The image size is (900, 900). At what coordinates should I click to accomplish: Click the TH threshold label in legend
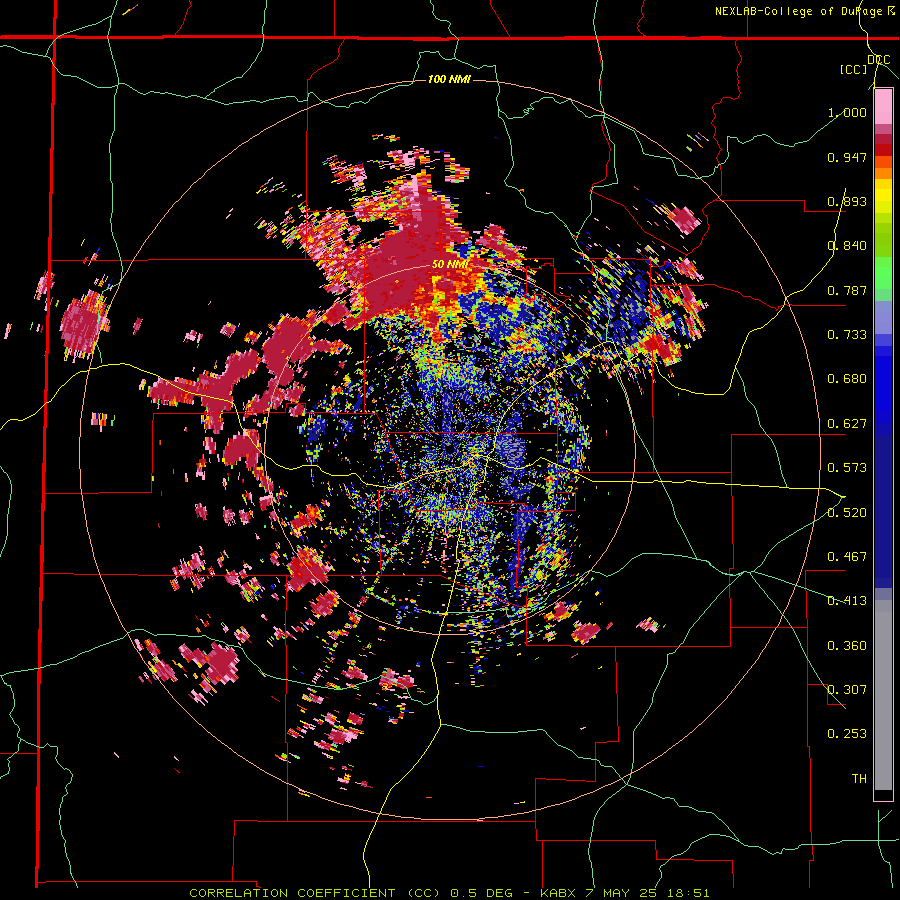859,779
